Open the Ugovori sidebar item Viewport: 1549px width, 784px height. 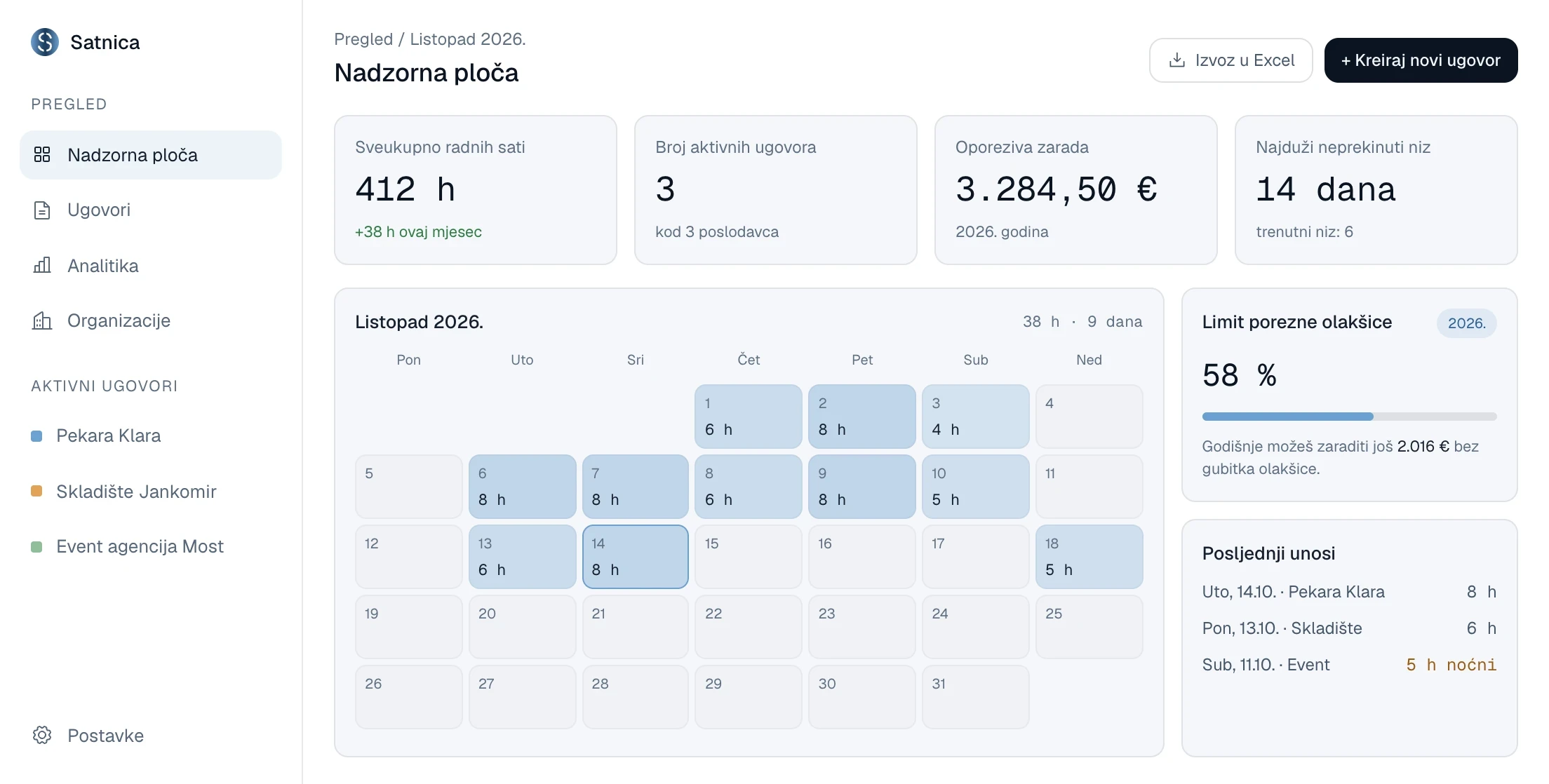(x=151, y=210)
